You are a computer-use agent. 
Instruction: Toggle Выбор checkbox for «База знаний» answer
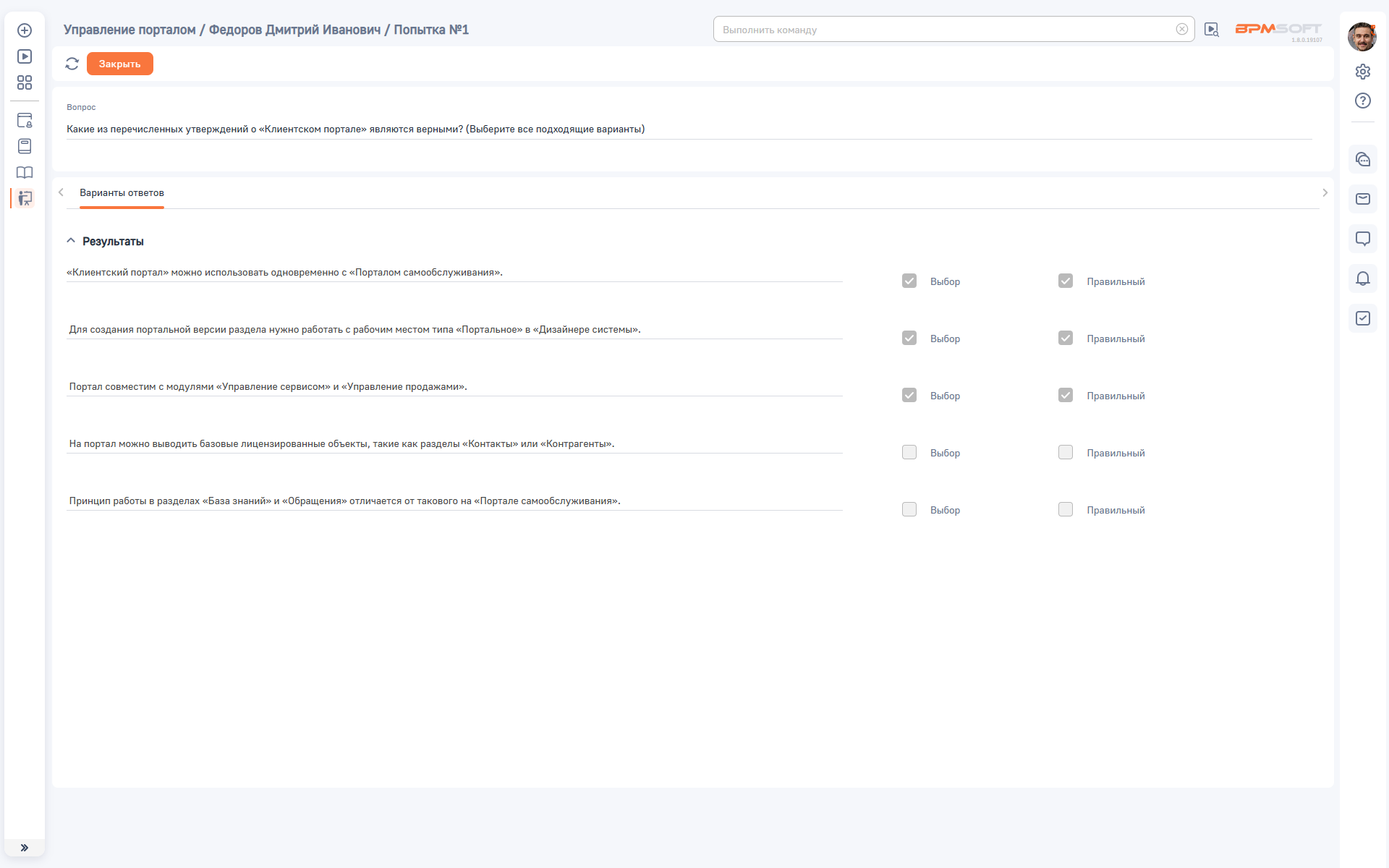click(x=909, y=509)
